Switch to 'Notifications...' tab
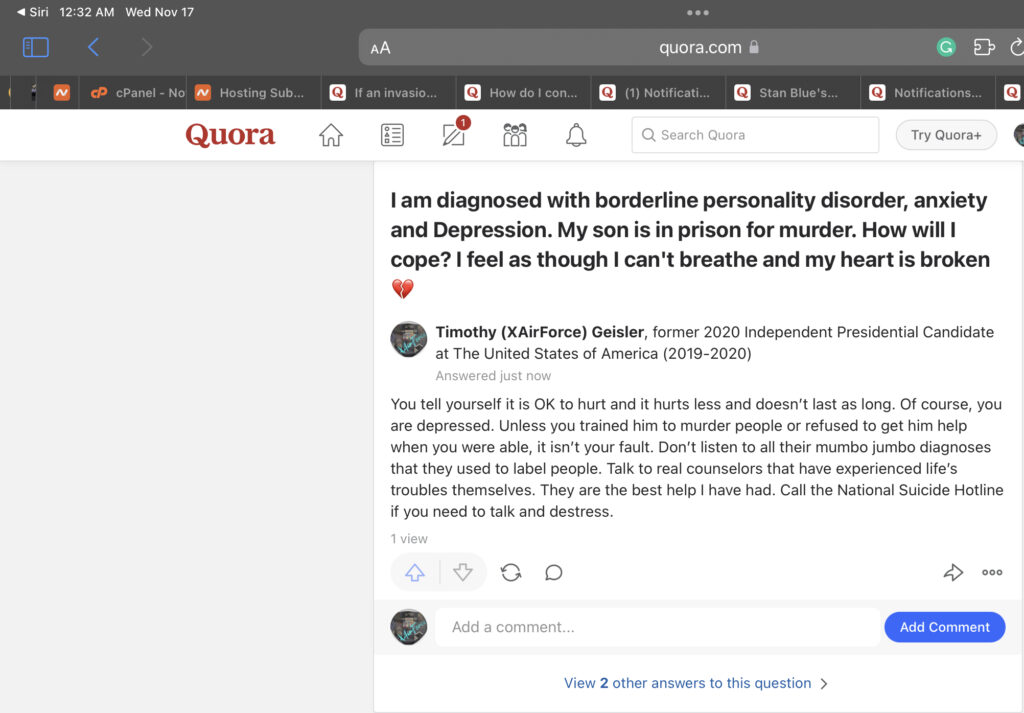The width and height of the screenshot is (1024, 713). (x=928, y=93)
